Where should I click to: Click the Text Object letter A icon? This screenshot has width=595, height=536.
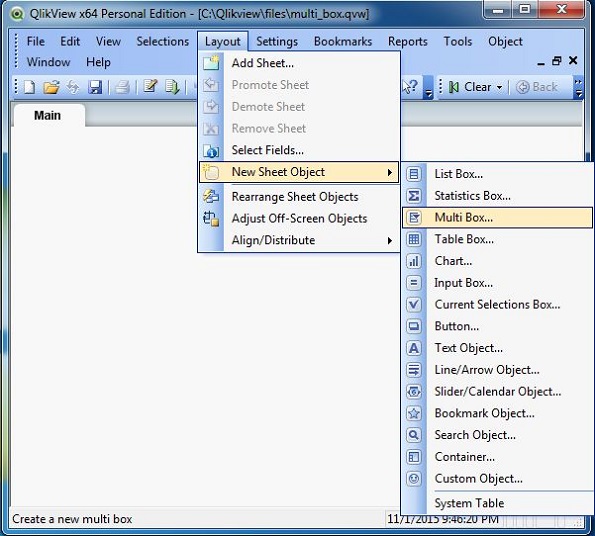414,348
